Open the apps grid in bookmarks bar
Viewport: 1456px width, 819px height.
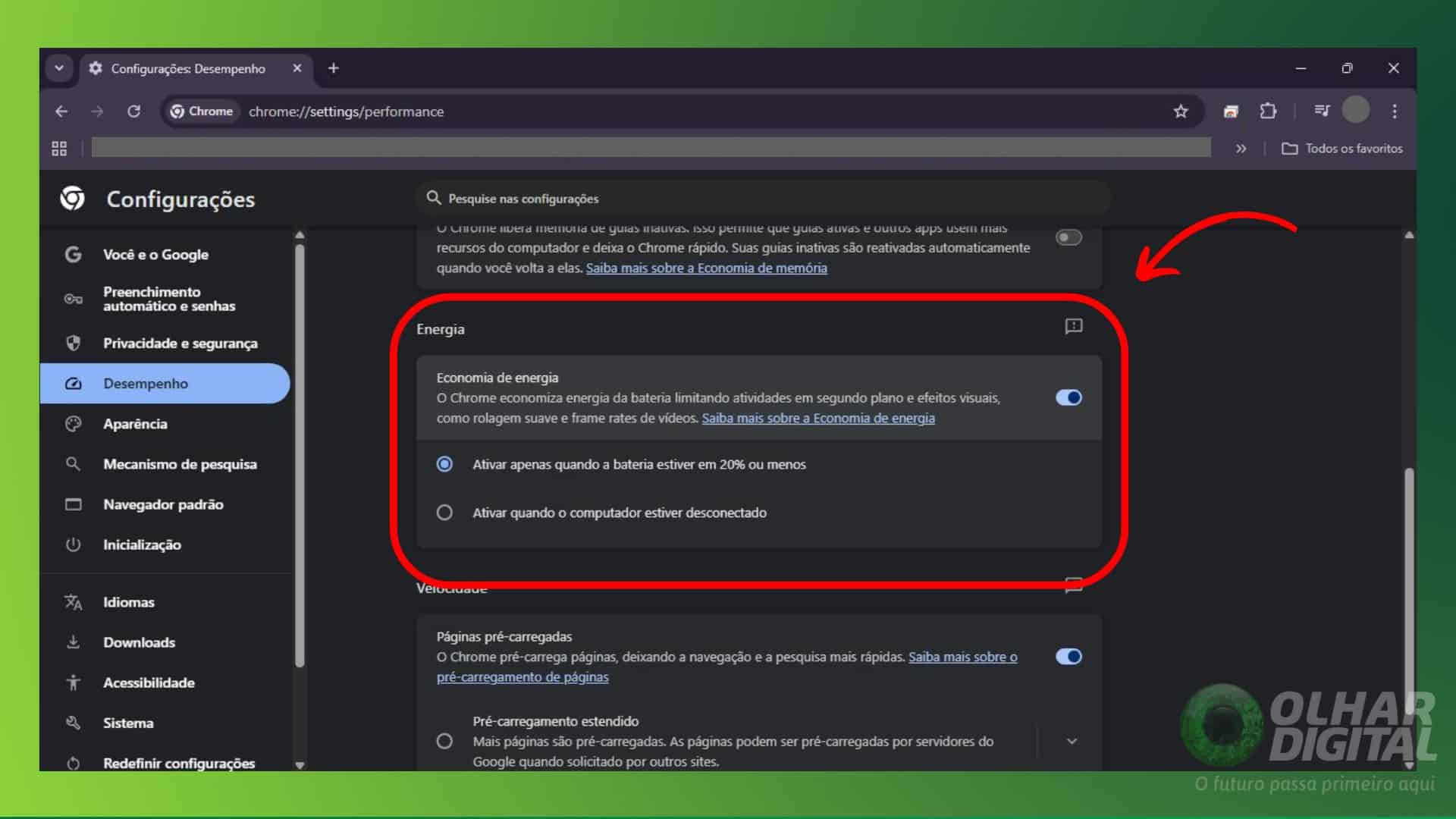point(59,149)
